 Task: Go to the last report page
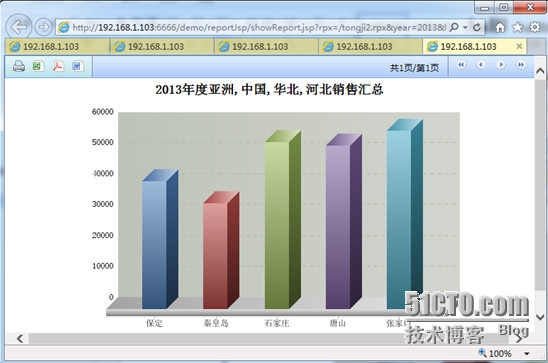[520, 65]
